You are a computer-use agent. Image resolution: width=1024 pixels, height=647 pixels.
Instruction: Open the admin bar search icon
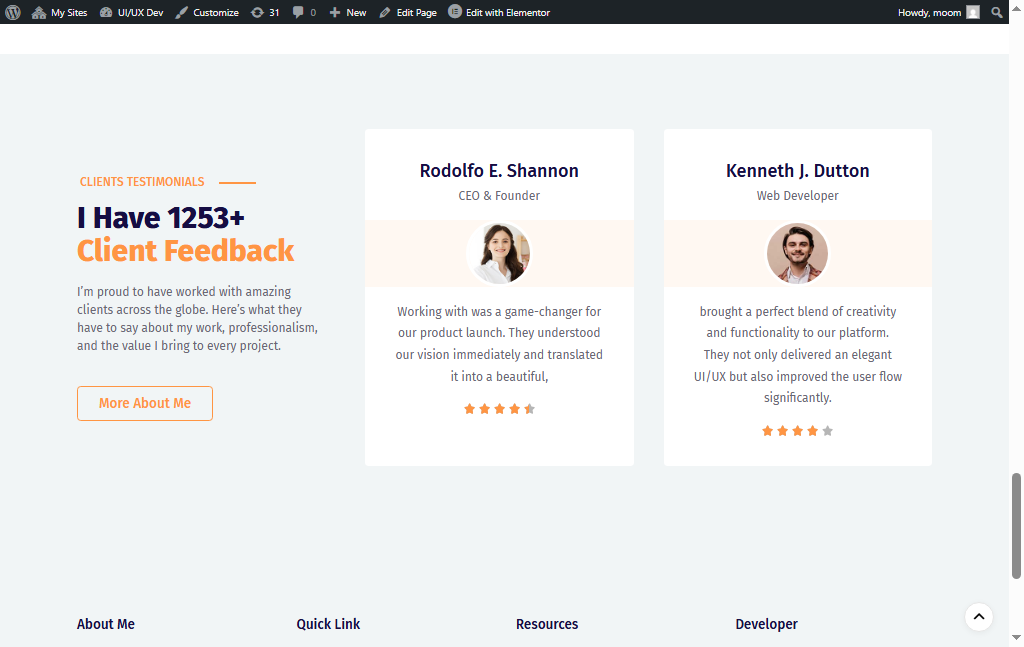[996, 12]
